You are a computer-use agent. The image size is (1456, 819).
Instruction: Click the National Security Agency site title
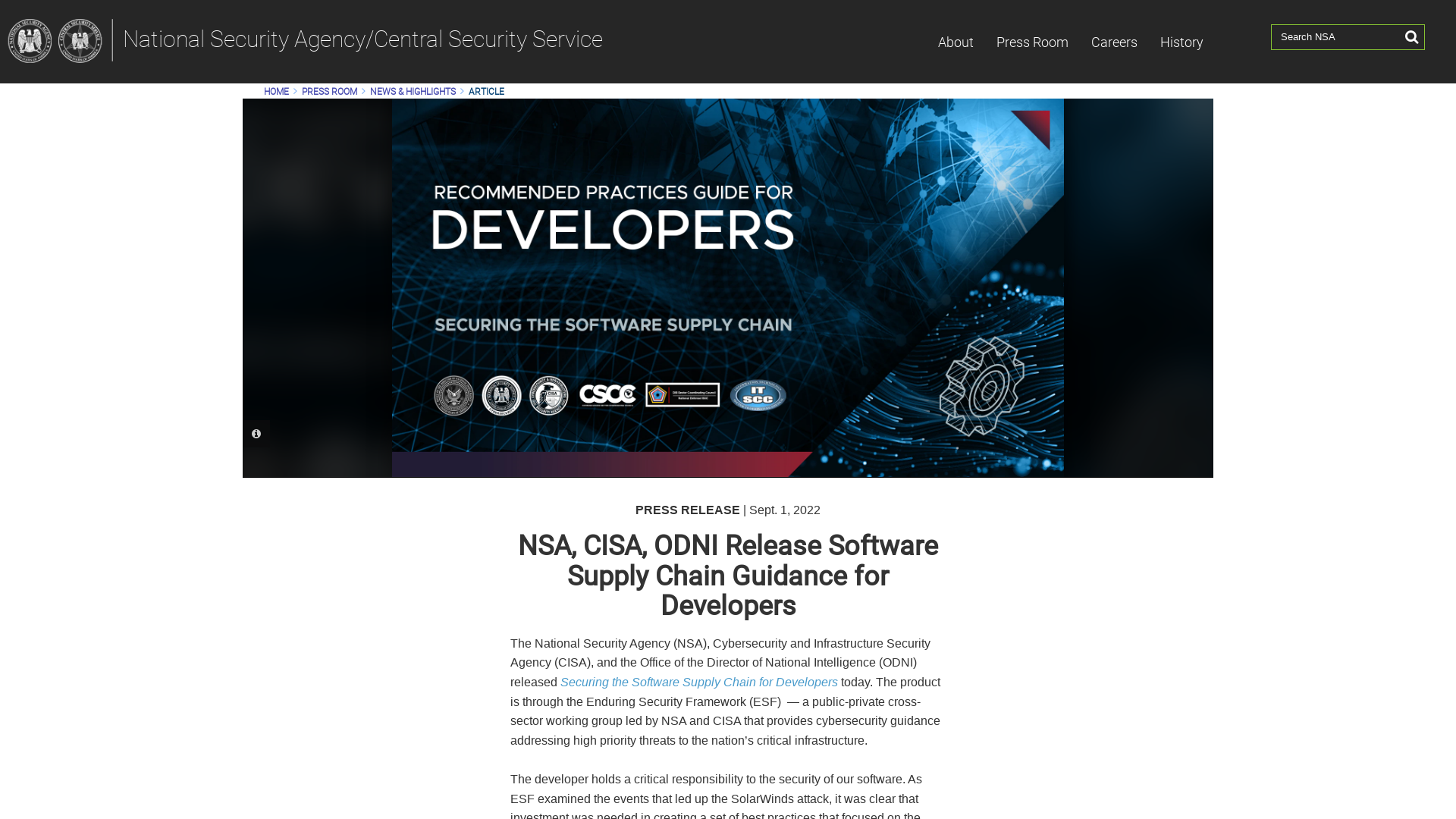tap(364, 39)
